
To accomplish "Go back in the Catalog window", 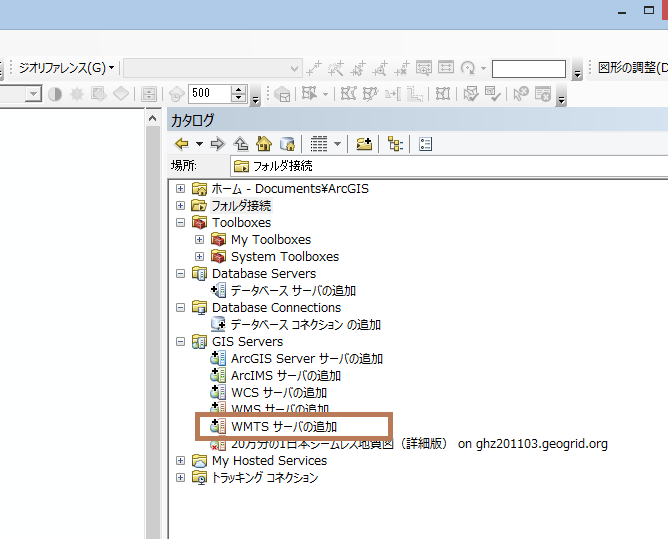I will pos(181,144).
